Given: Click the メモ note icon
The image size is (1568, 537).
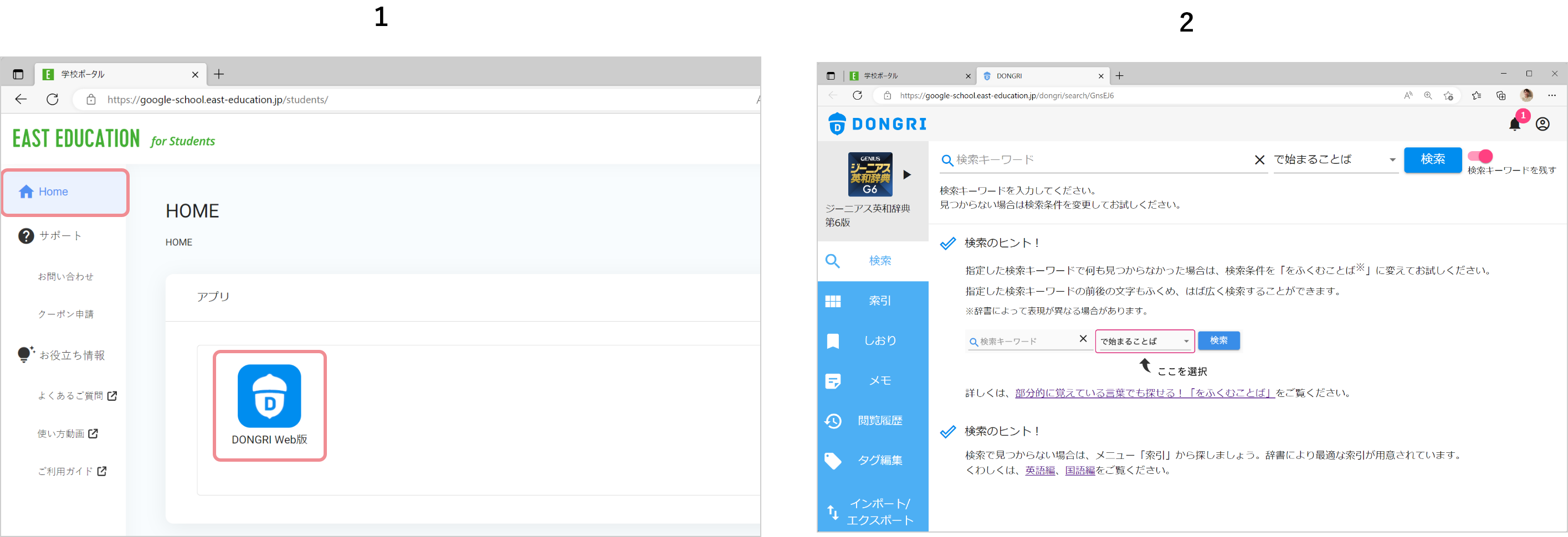Looking at the screenshot, I should pyautogui.click(x=833, y=381).
